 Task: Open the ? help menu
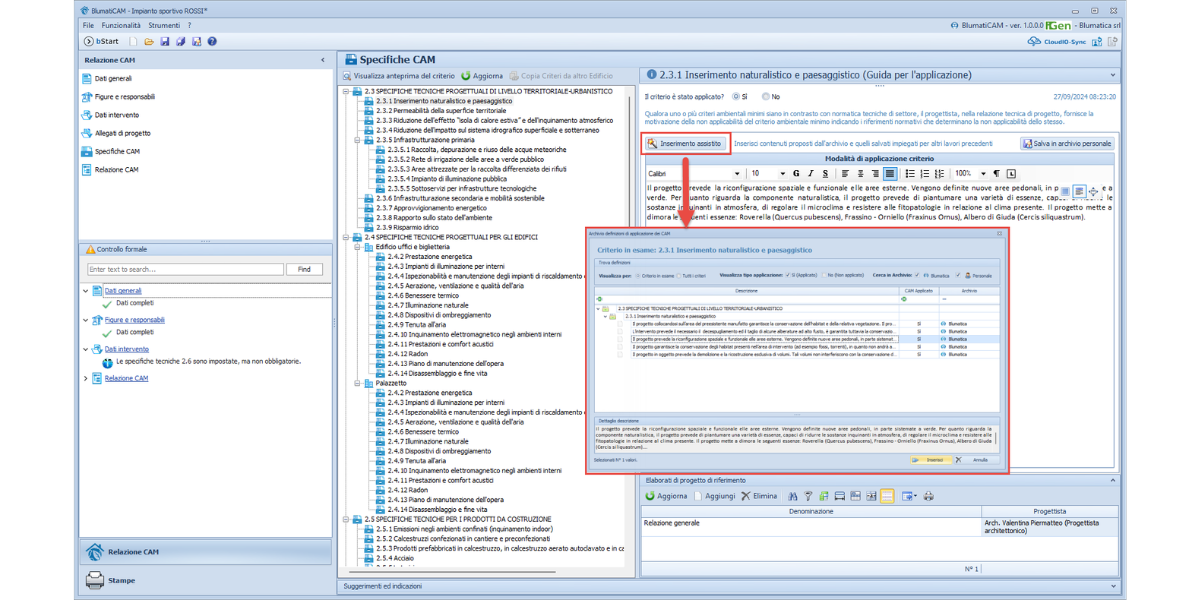click(x=189, y=24)
